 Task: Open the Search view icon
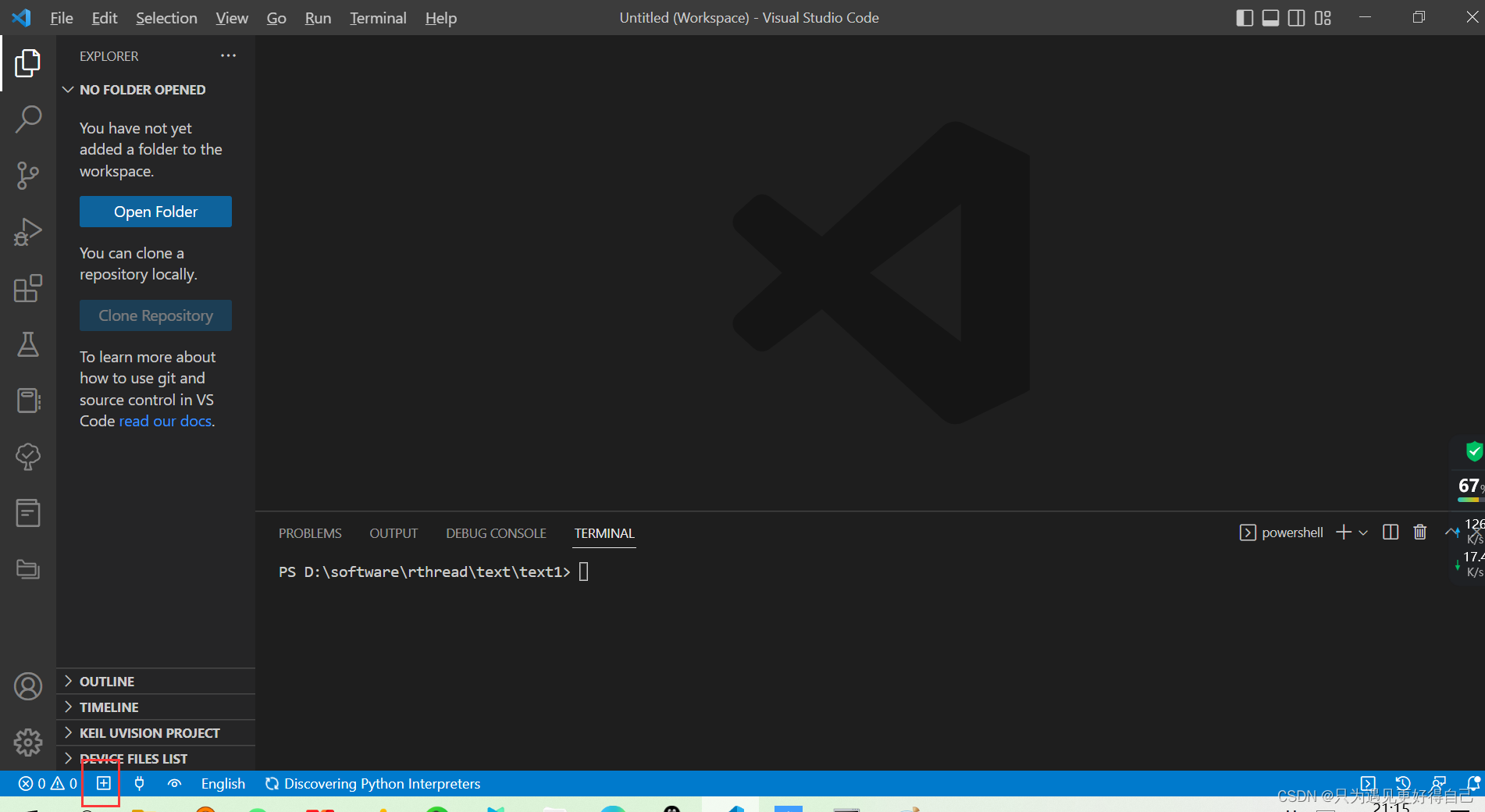tap(28, 119)
